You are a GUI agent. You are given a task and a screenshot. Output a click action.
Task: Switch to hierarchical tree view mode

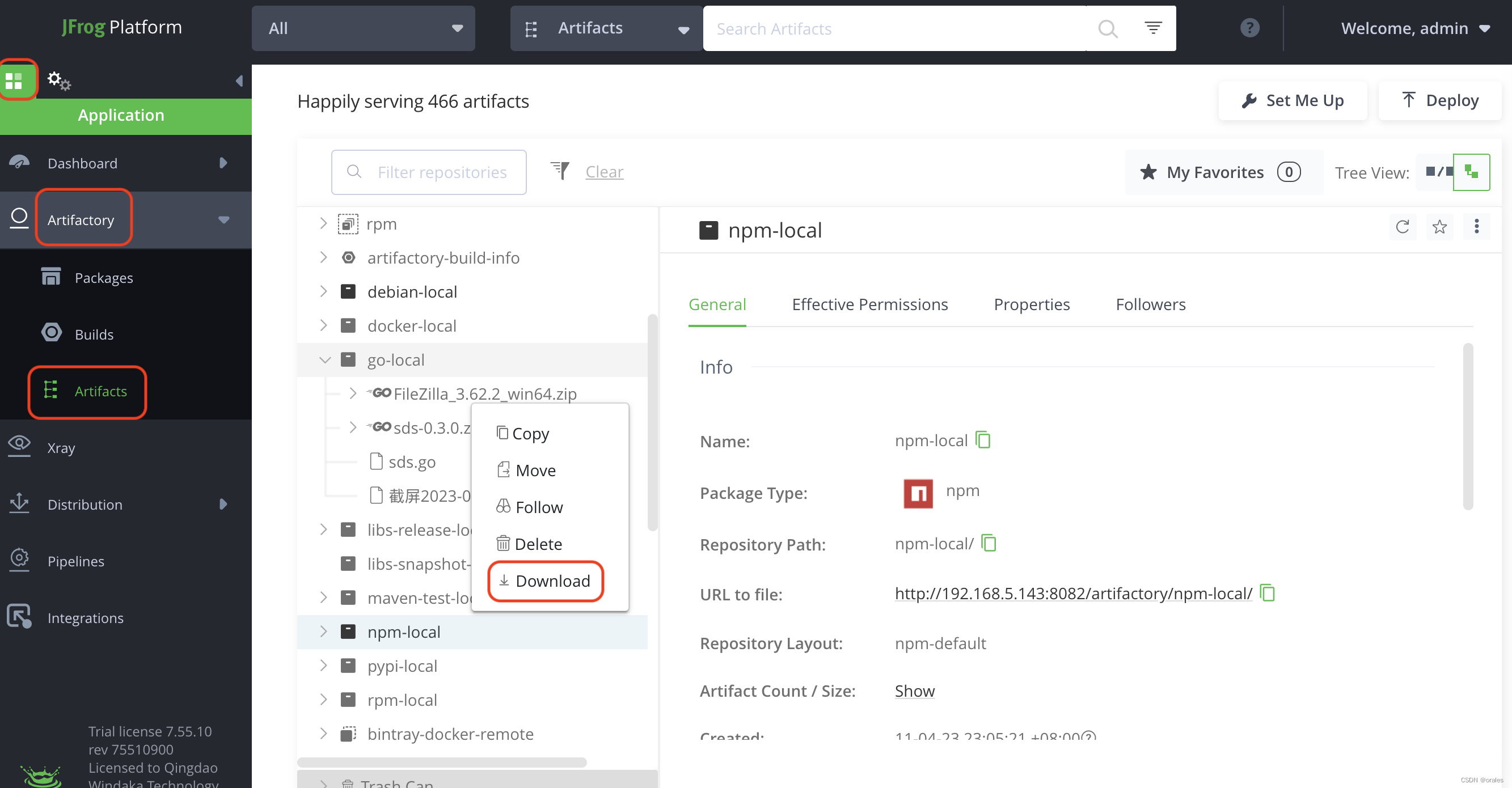tap(1471, 172)
